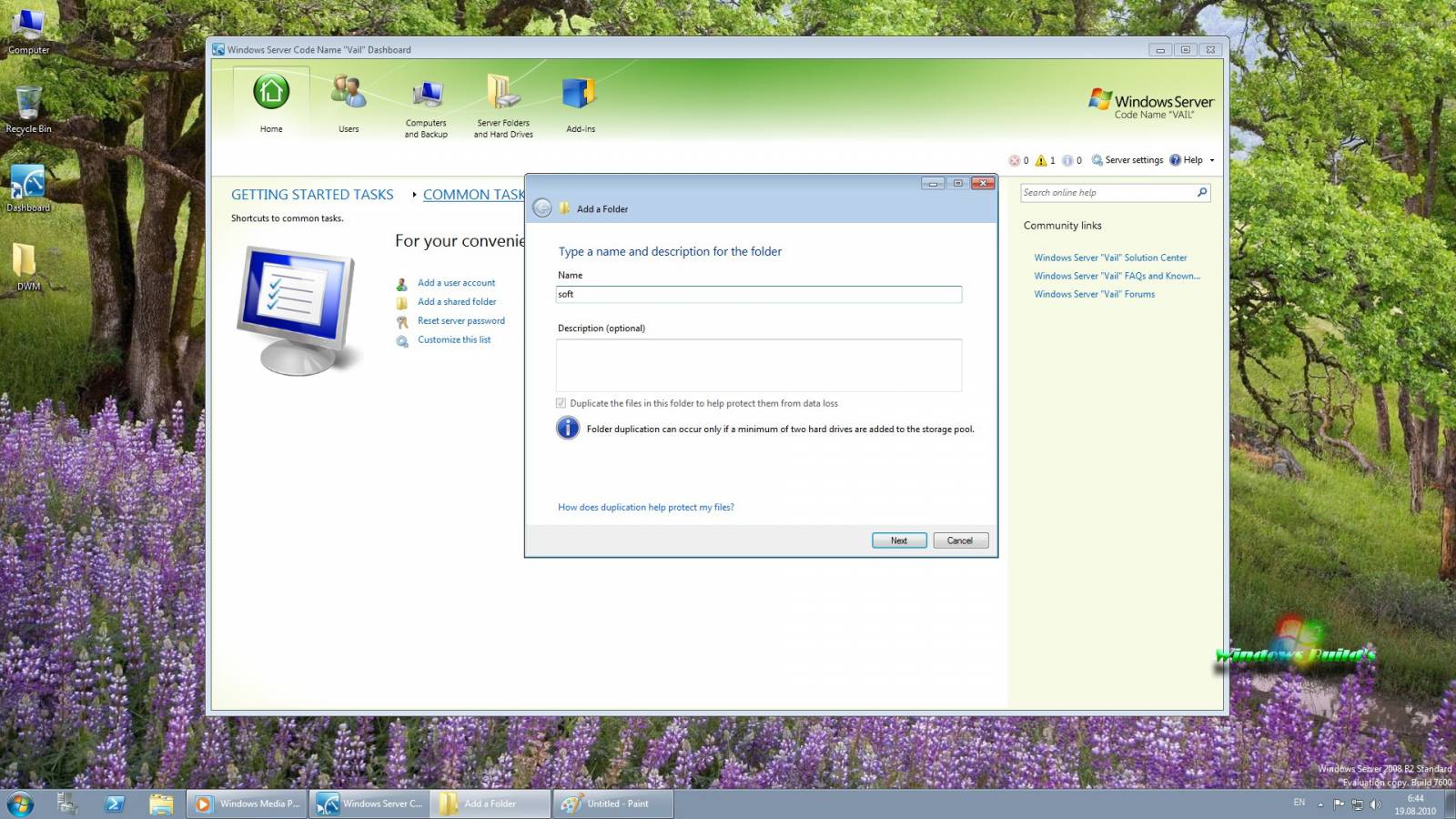The image size is (1456, 819).
Task: Open Windows Server "Vail" Forums link
Action: [1094, 294]
